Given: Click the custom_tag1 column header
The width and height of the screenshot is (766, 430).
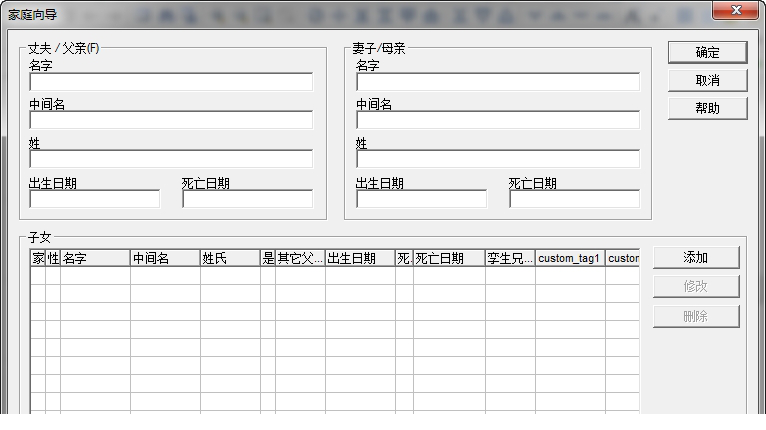Looking at the screenshot, I should 570,258.
